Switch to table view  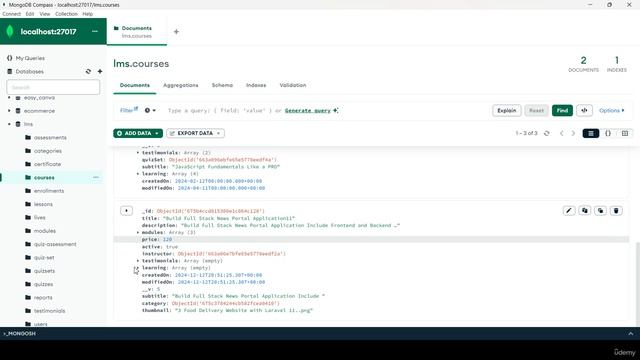point(625,133)
